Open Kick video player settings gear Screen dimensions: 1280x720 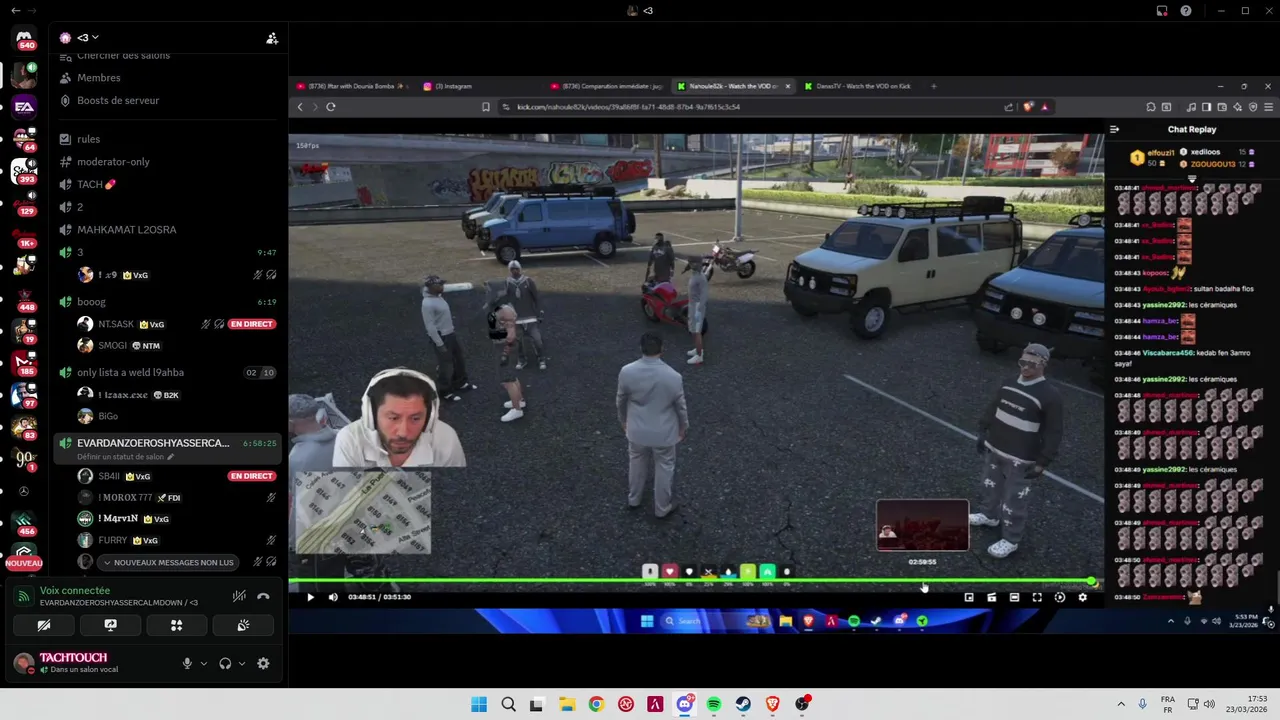click(1082, 597)
